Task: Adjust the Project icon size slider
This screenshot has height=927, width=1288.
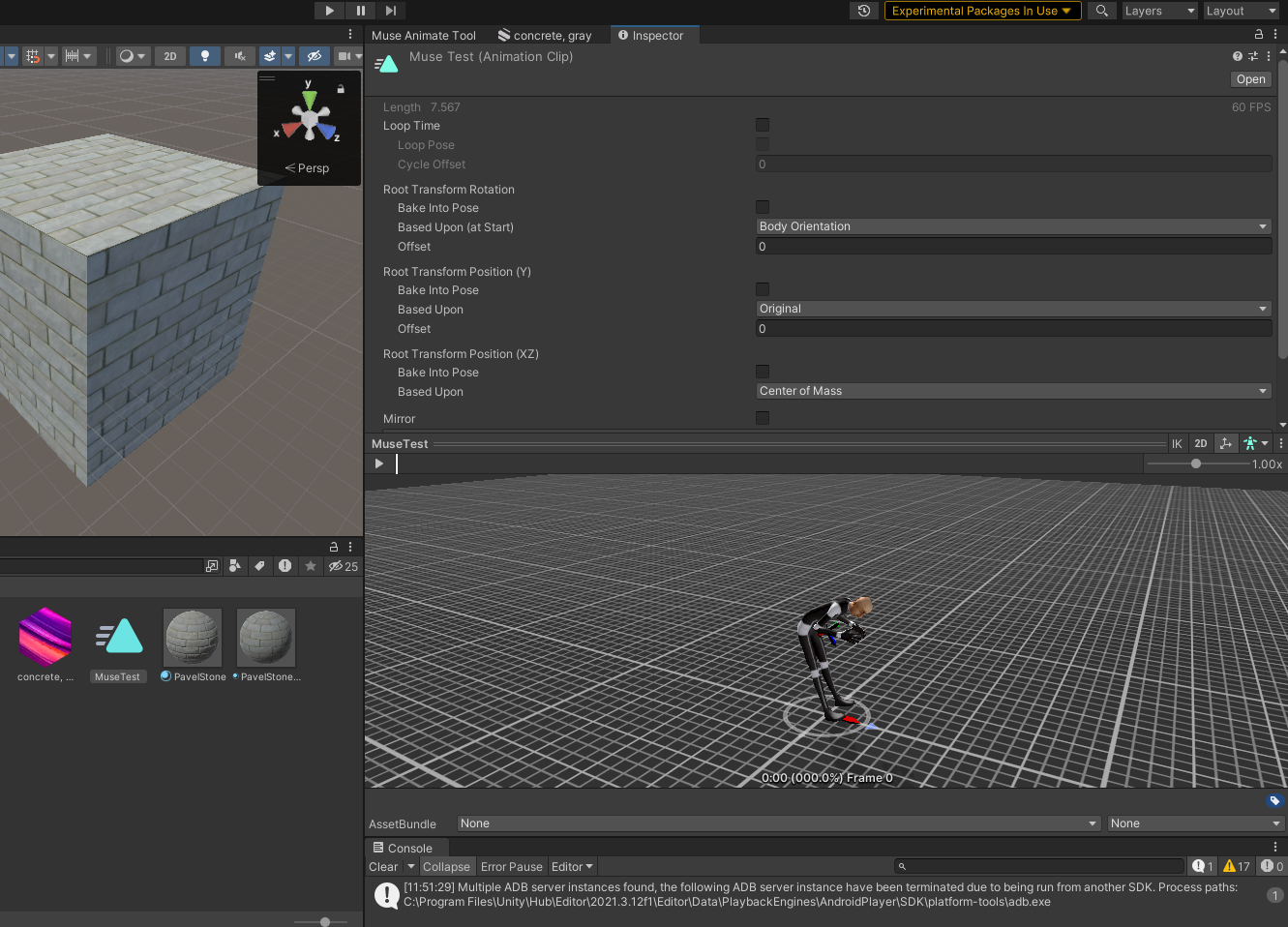Action: 320,922
